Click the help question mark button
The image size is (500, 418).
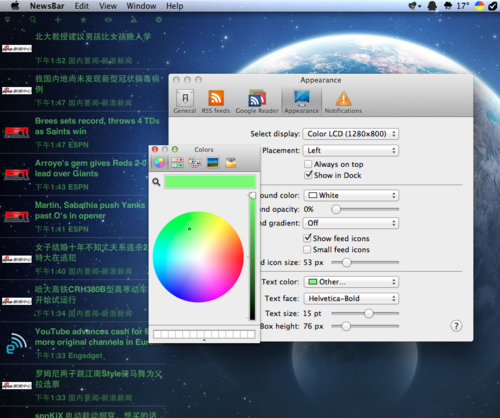click(456, 326)
